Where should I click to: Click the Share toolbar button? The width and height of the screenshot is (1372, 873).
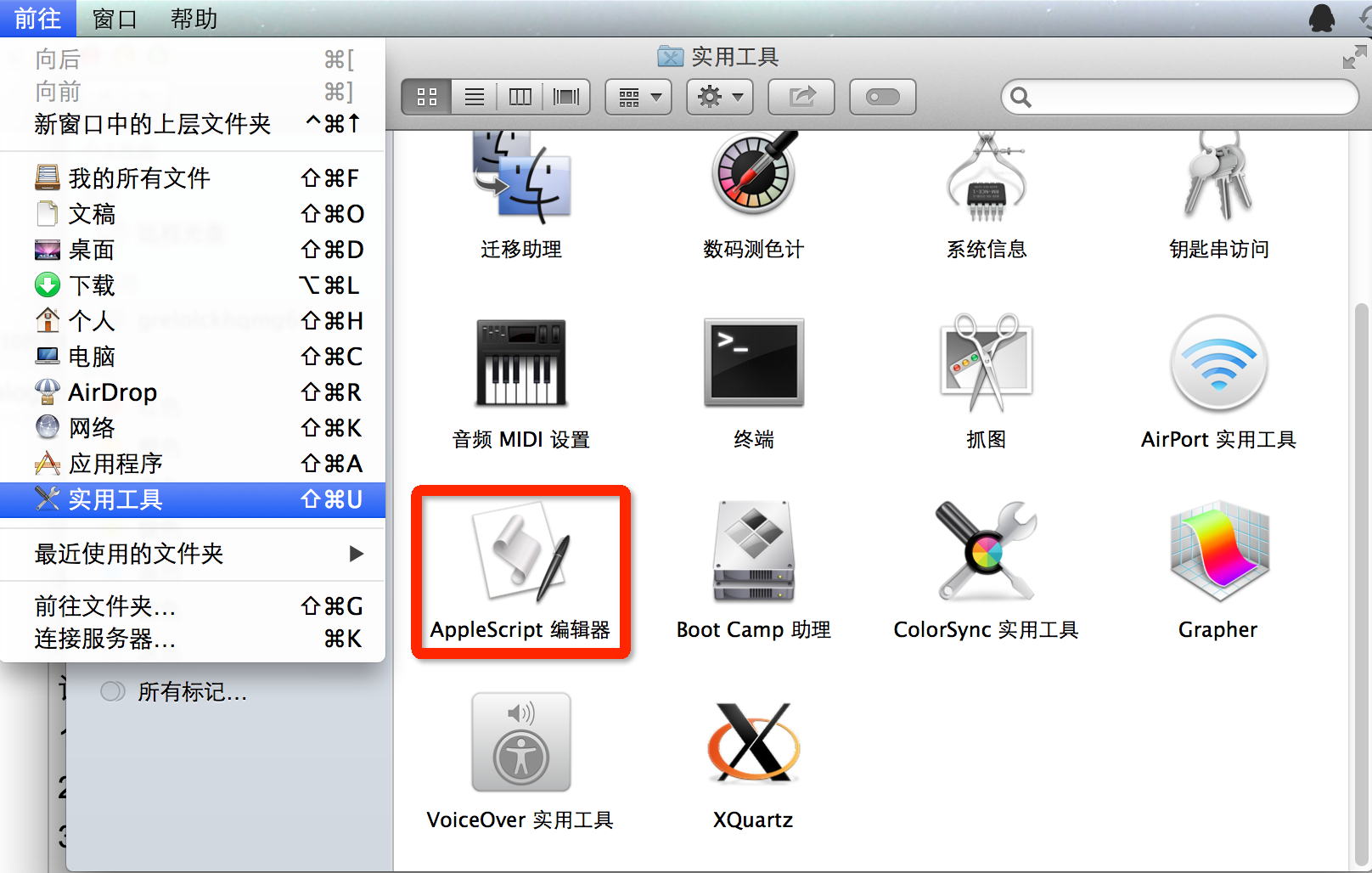tap(801, 97)
